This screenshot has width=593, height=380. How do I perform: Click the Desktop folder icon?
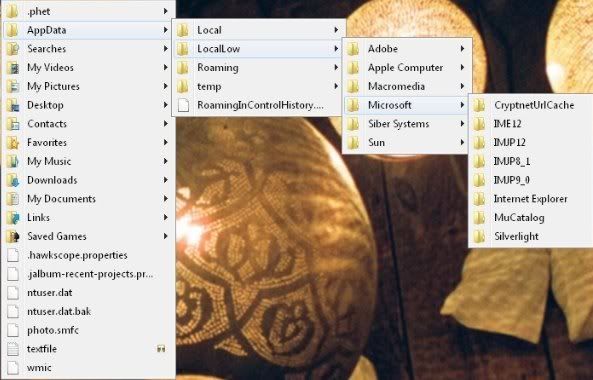point(12,105)
